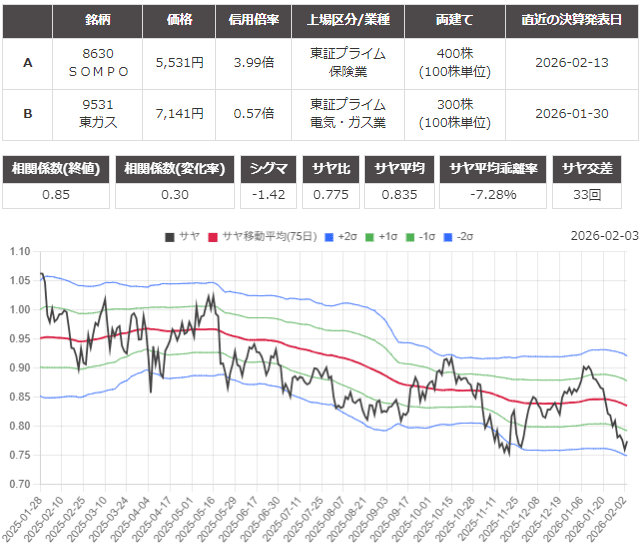The image size is (644, 547).
Task: Click the +1σ green legend swatch
Action: point(372,237)
